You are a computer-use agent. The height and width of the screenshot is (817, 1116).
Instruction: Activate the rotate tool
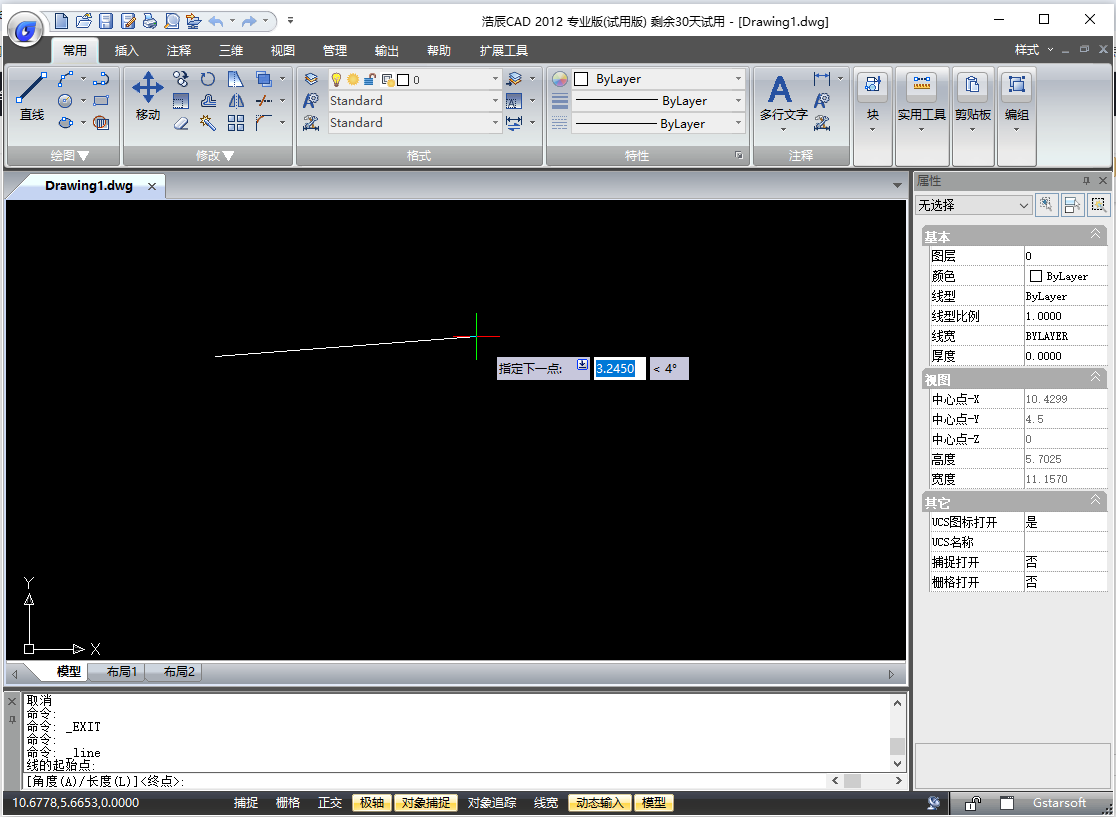[208, 79]
